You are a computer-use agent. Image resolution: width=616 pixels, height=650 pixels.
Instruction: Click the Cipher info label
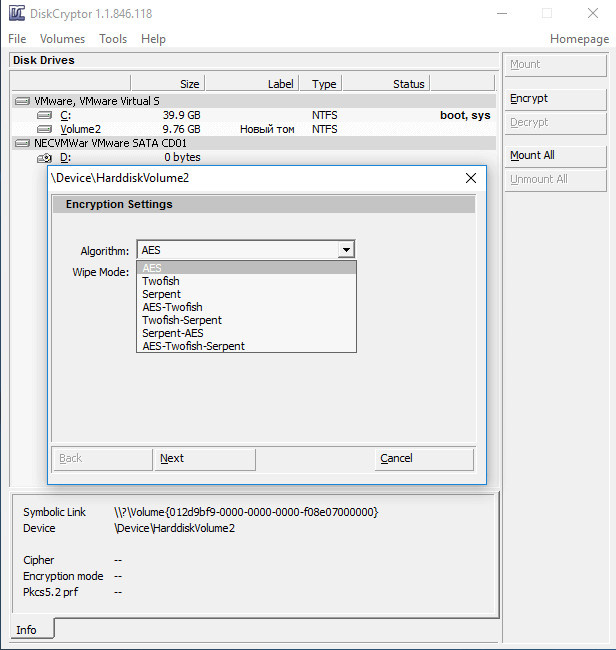[x=39, y=560]
